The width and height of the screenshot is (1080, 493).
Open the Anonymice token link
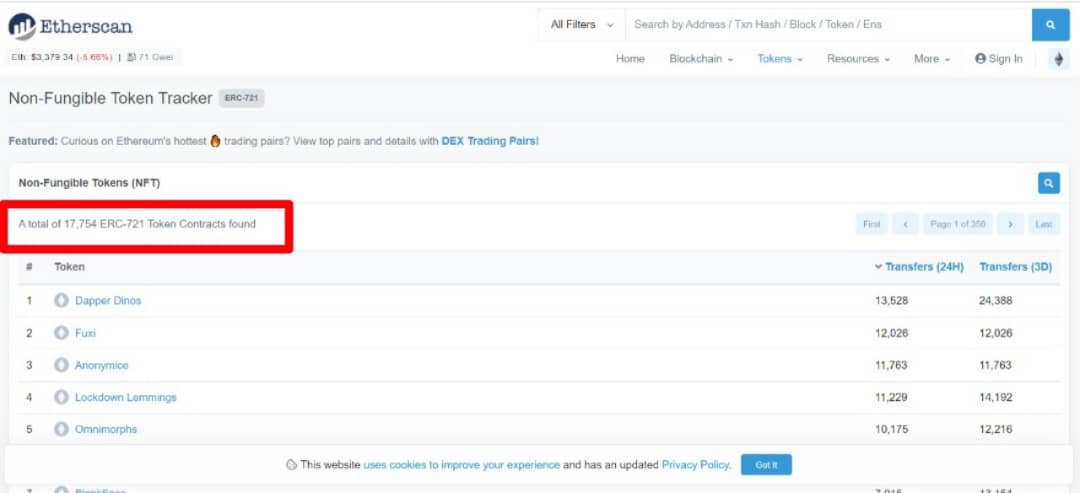101,366
